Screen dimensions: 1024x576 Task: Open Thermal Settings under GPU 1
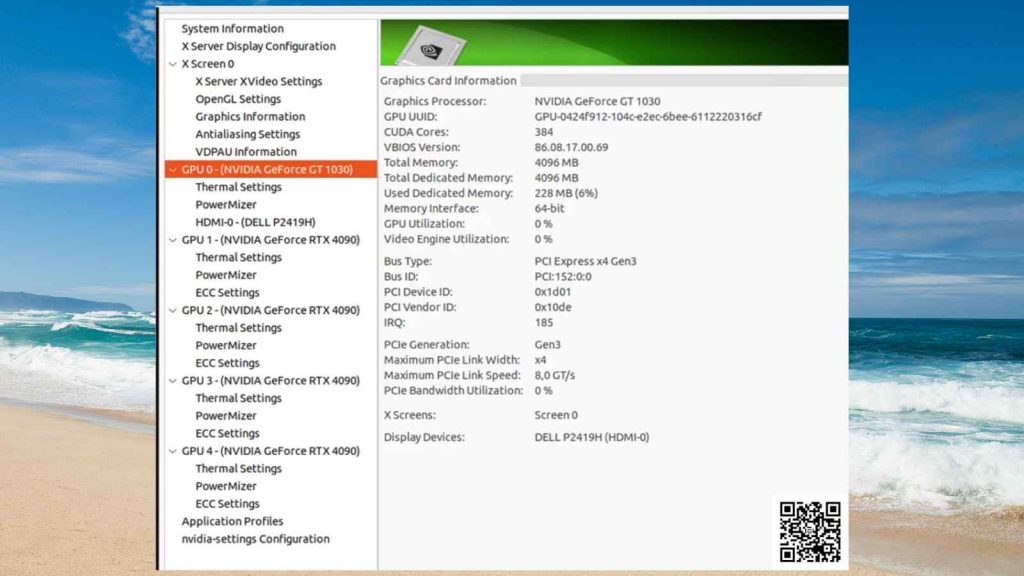(x=238, y=258)
